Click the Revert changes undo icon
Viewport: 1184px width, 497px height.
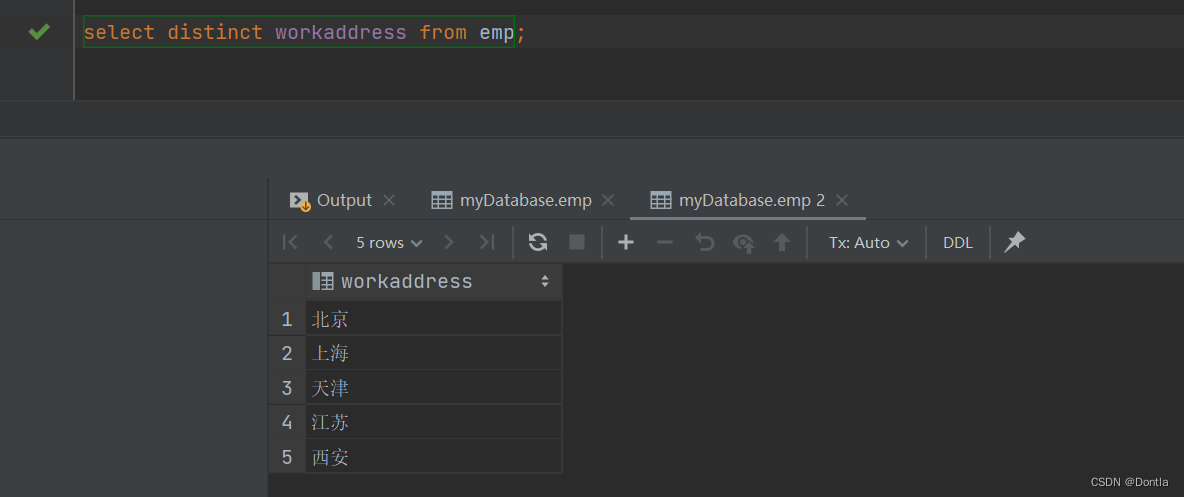click(x=705, y=242)
